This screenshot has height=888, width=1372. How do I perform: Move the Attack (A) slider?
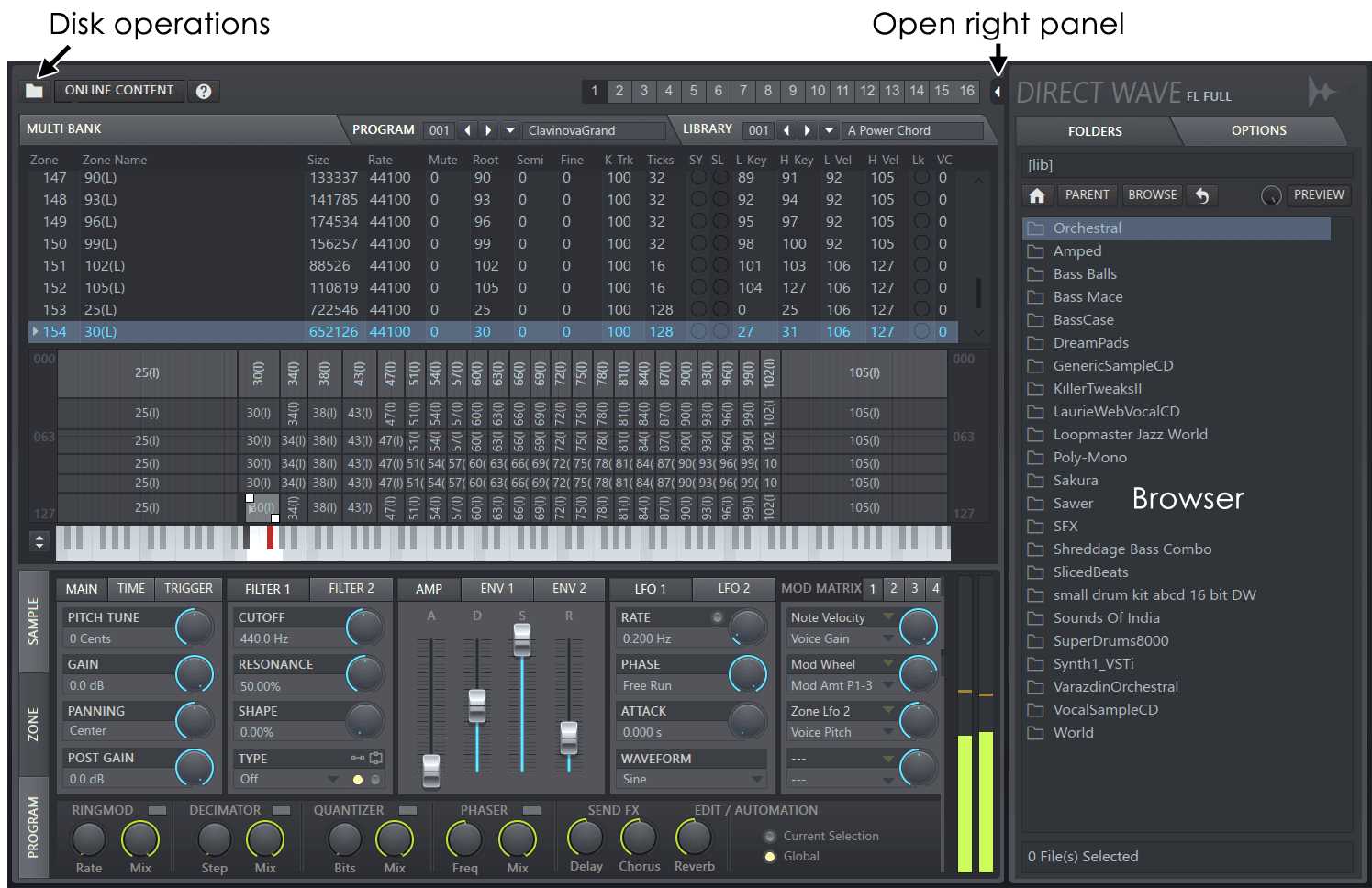430,771
